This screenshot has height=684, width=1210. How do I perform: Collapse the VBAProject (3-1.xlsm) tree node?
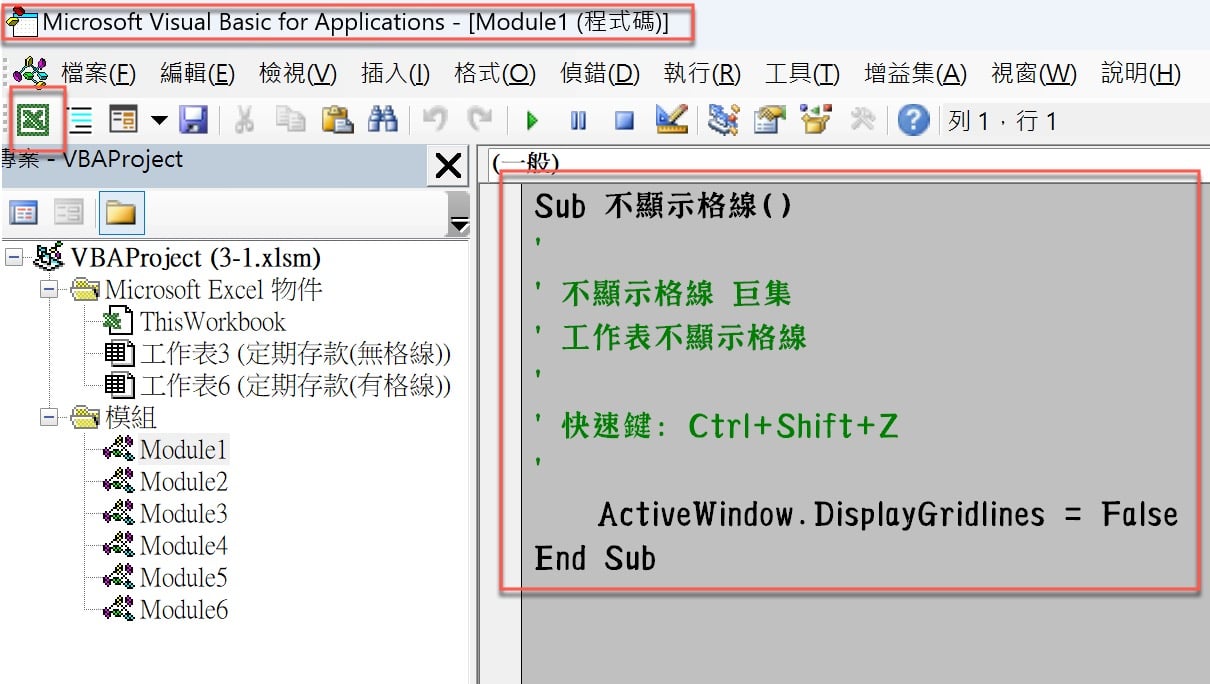(13, 258)
